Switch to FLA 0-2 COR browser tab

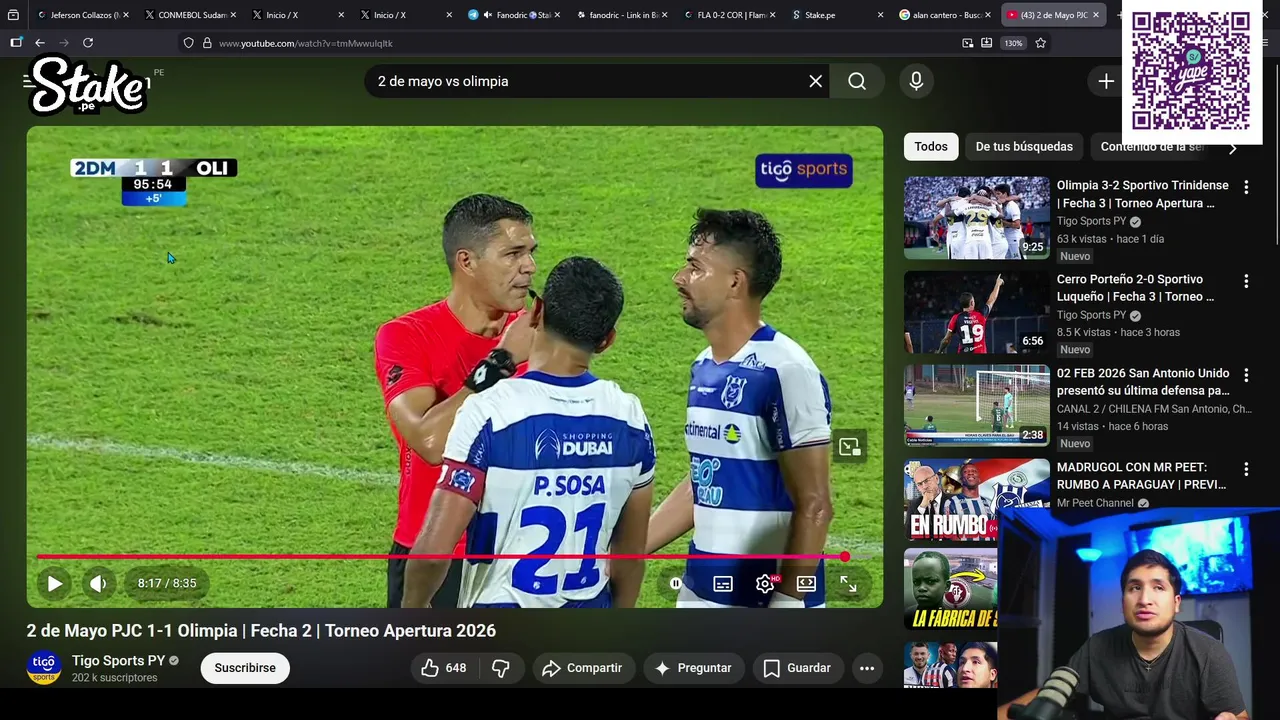[728, 15]
